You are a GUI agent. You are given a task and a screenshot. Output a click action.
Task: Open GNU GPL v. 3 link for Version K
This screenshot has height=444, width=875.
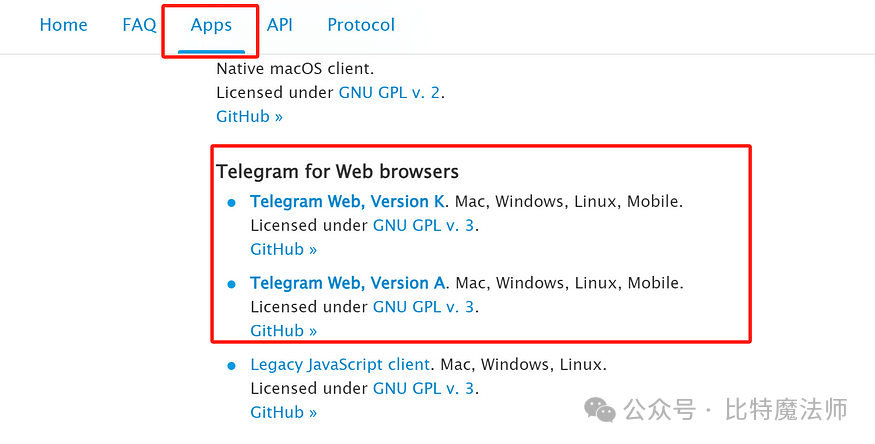[424, 226]
